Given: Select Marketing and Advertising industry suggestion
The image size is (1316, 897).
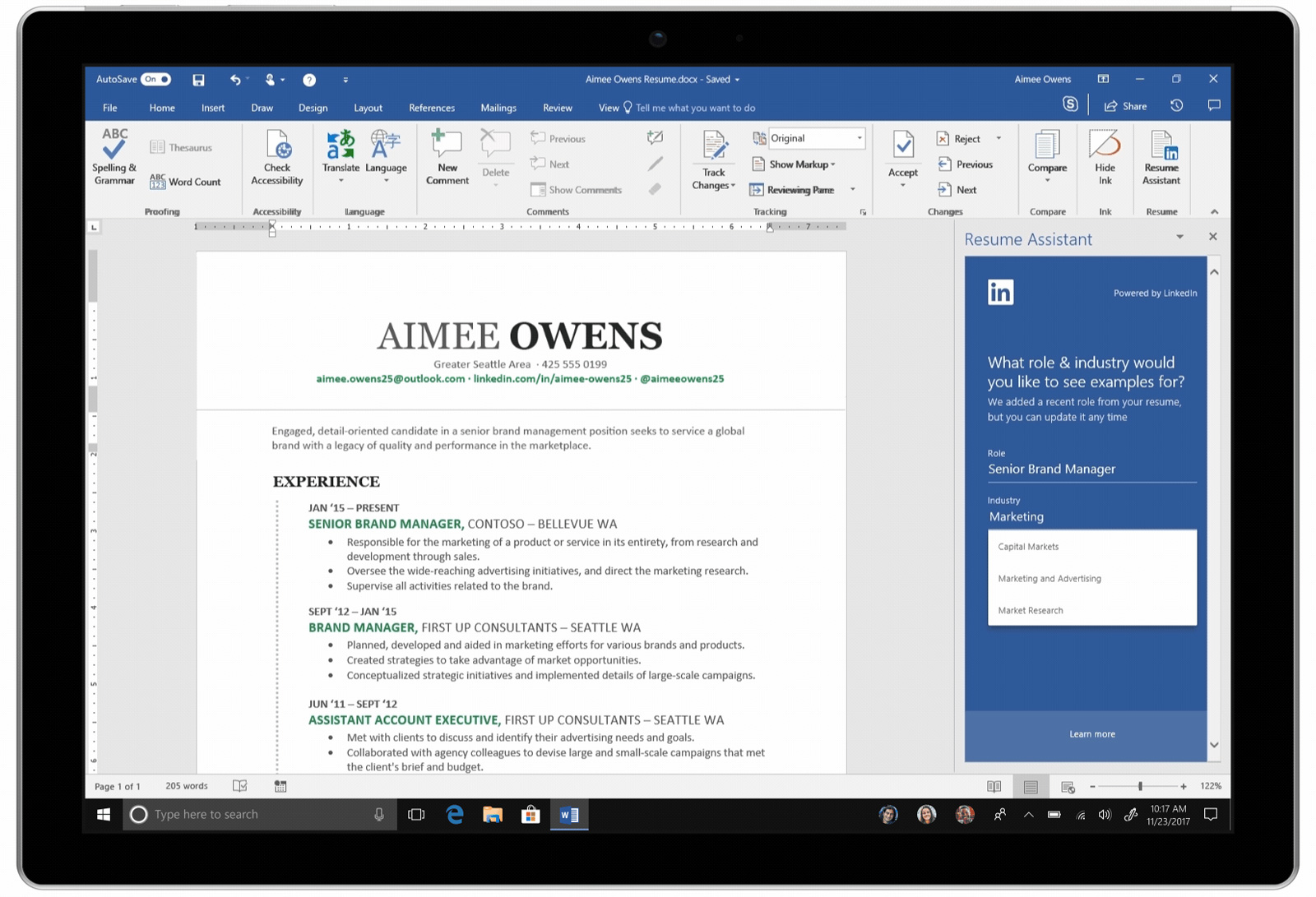Looking at the screenshot, I should point(1050,579).
